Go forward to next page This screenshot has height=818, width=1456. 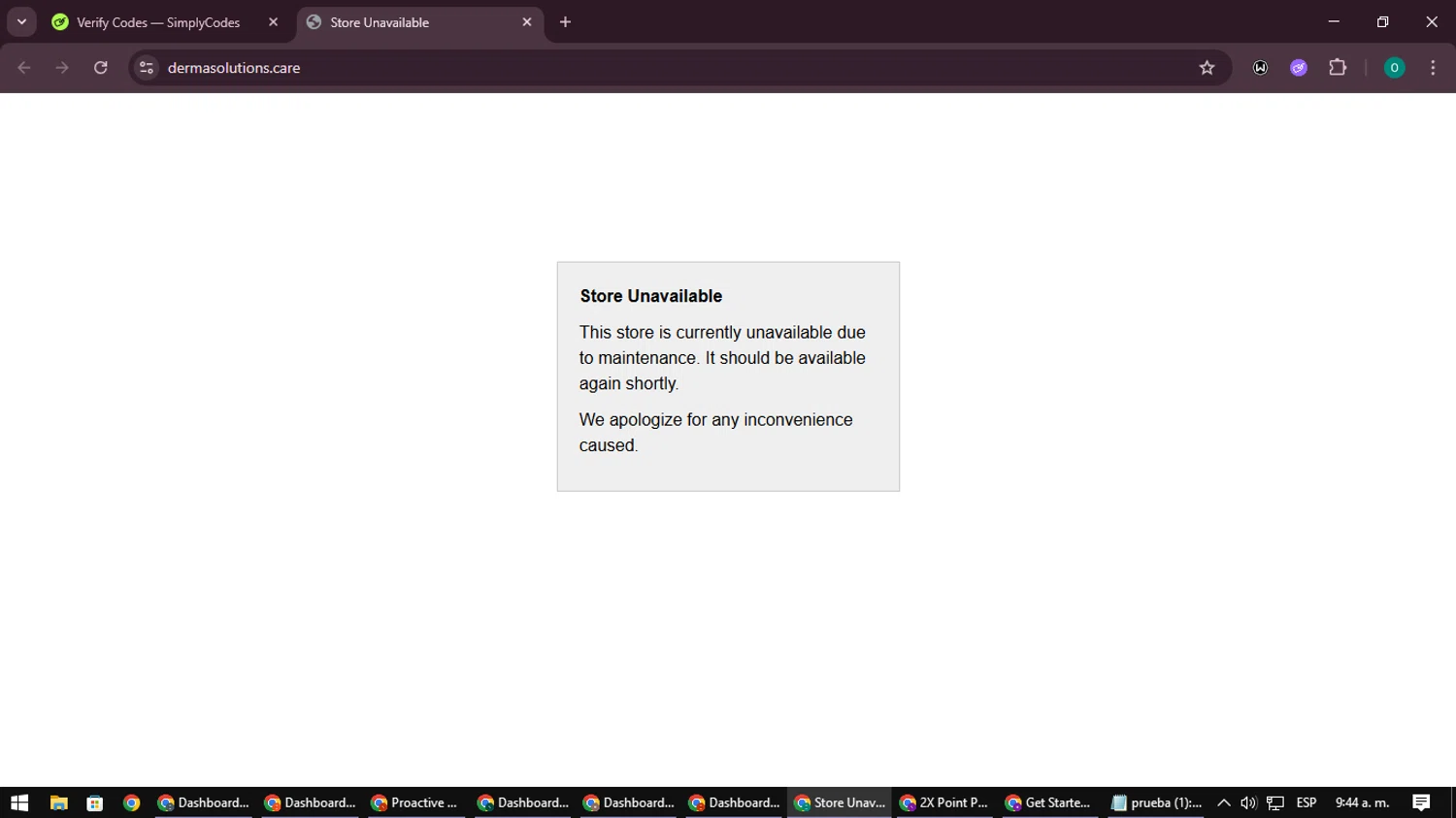click(62, 68)
